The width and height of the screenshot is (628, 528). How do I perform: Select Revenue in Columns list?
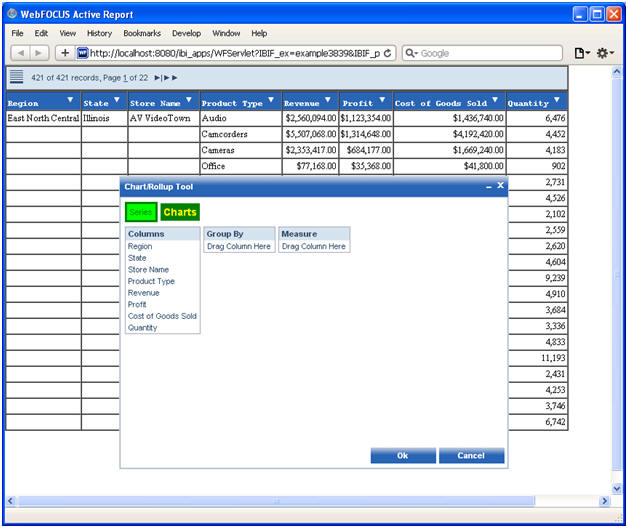pyautogui.click(x=143, y=293)
